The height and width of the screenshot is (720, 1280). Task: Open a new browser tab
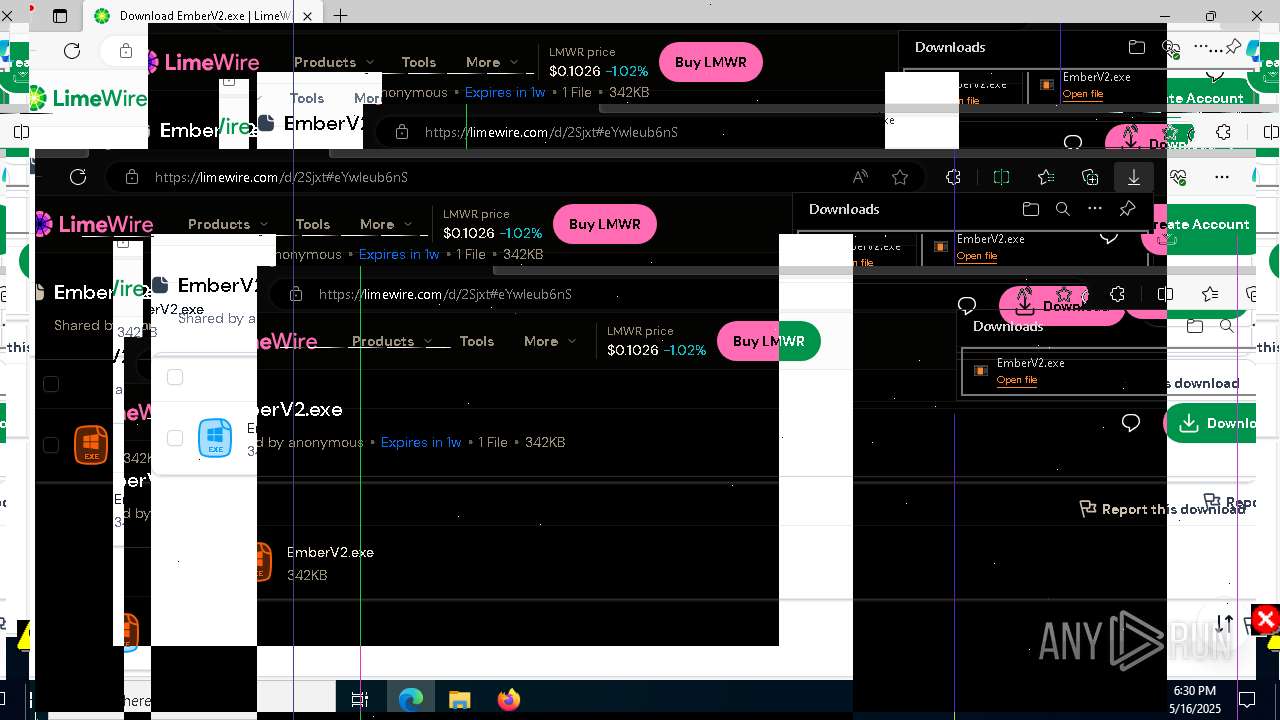341,16
